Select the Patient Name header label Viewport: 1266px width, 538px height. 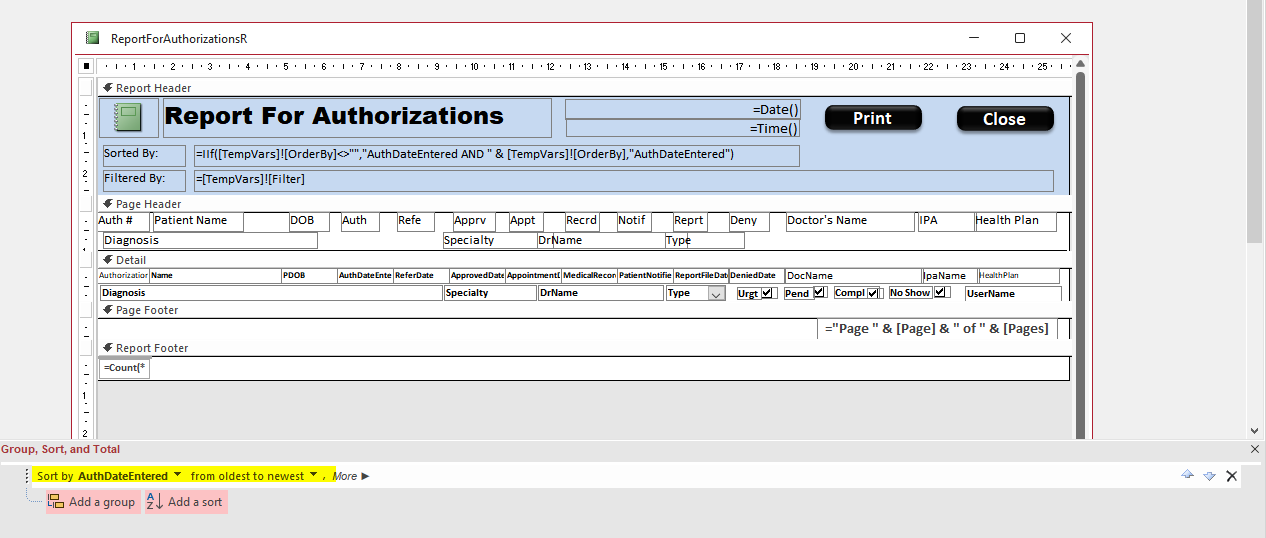point(196,221)
